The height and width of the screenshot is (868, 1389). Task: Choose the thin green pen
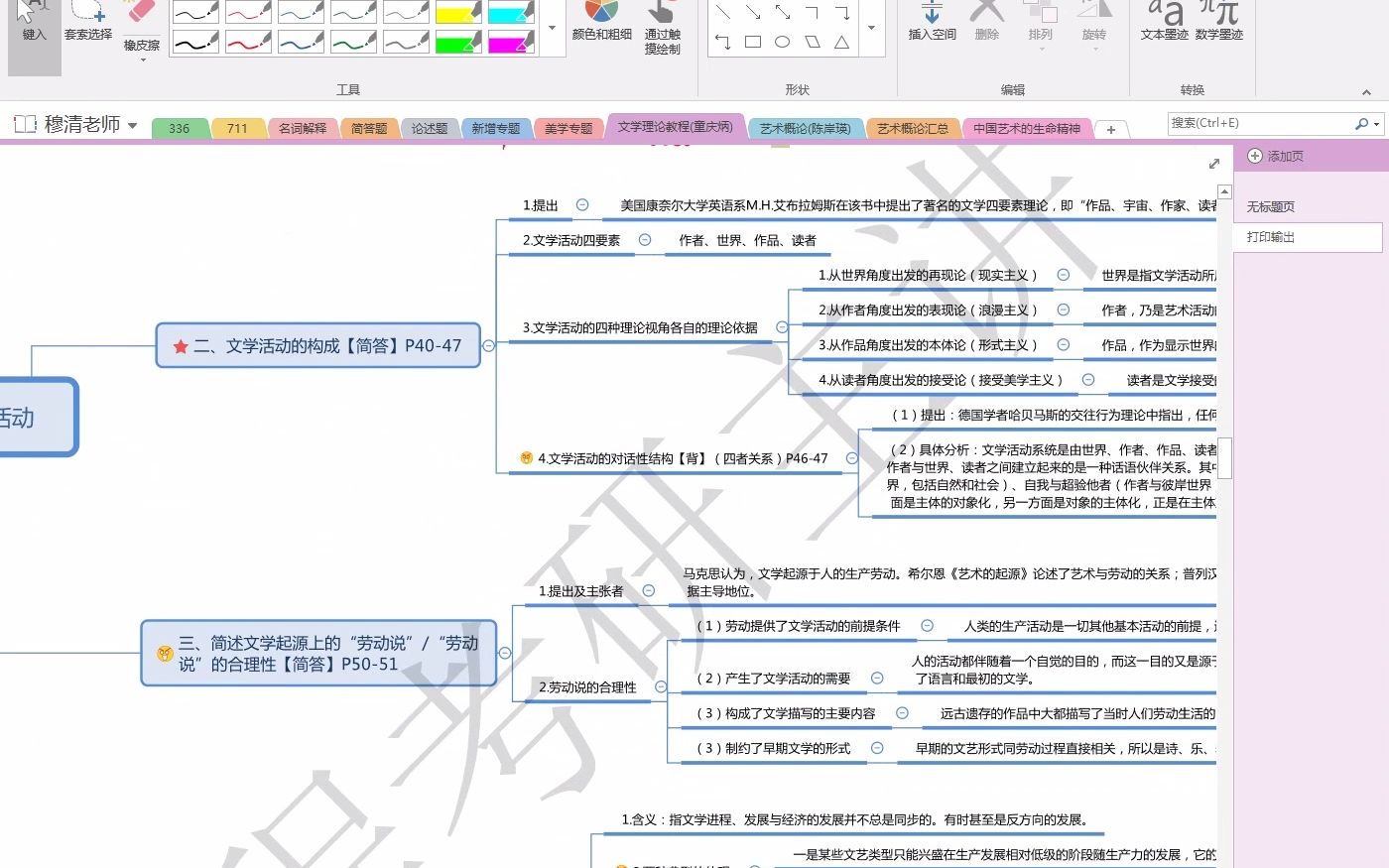354,12
